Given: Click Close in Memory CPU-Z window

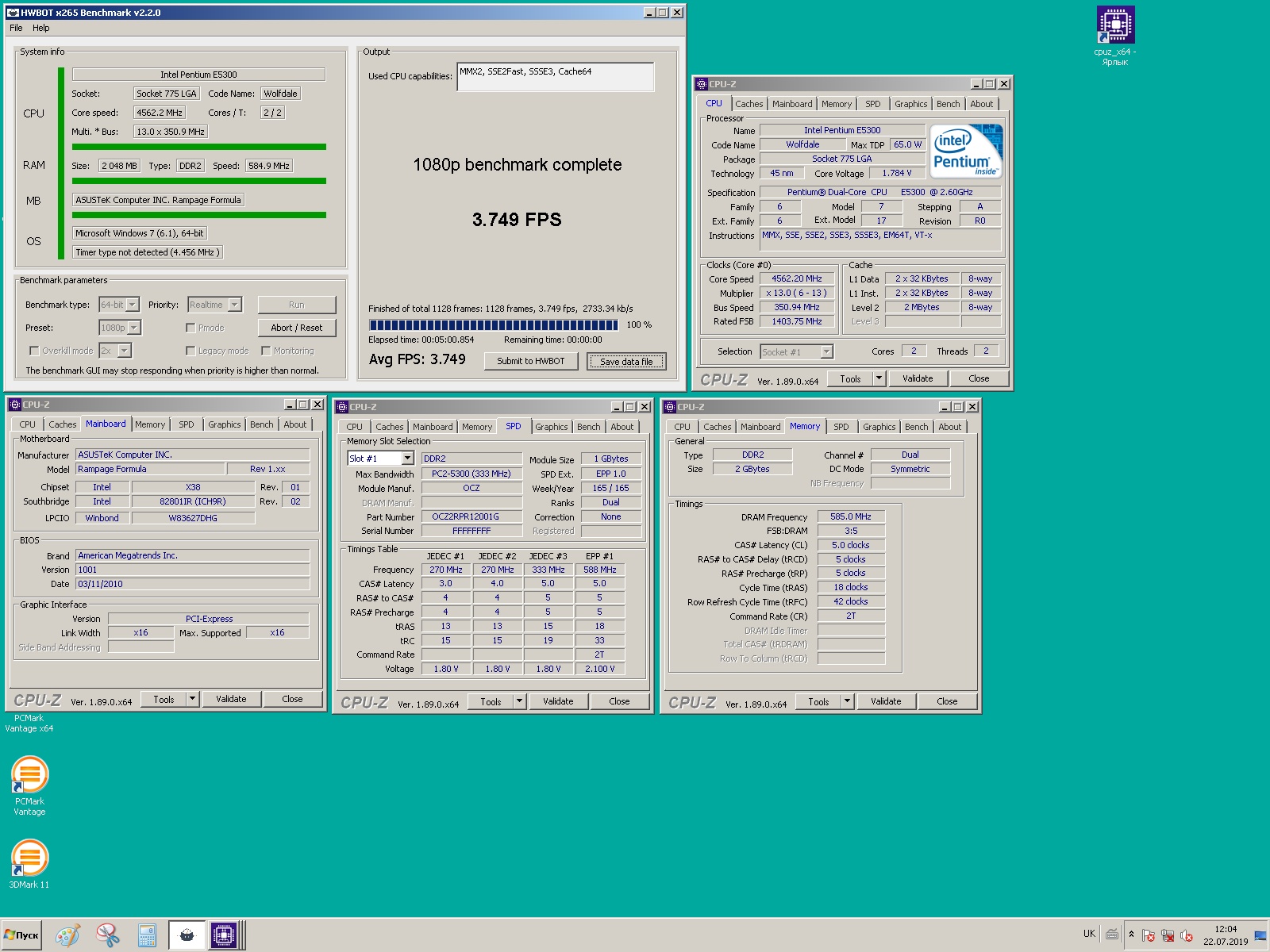Looking at the screenshot, I should pyautogui.click(x=947, y=701).
